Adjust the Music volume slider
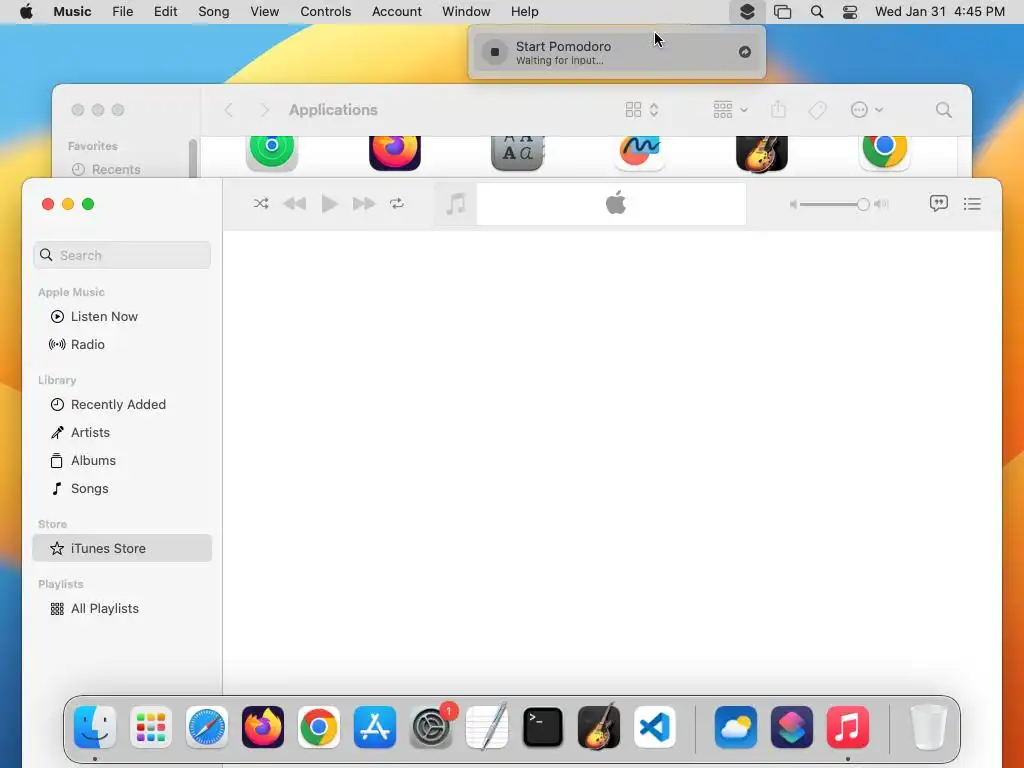Image resolution: width=1024 pixels, height=768 pixels. coord(834,204)
